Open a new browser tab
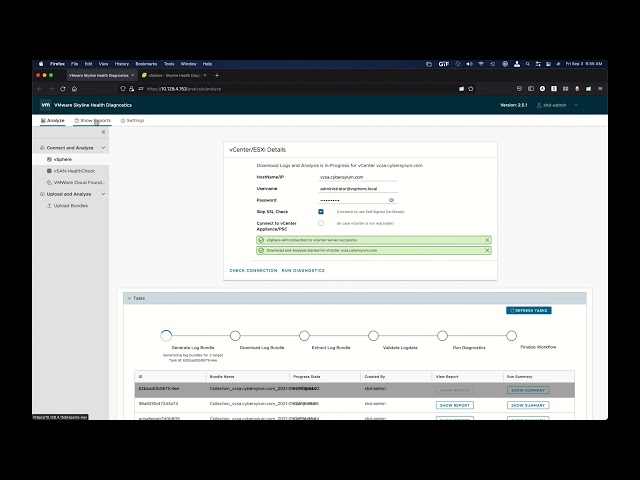 (x=217, y=76)
